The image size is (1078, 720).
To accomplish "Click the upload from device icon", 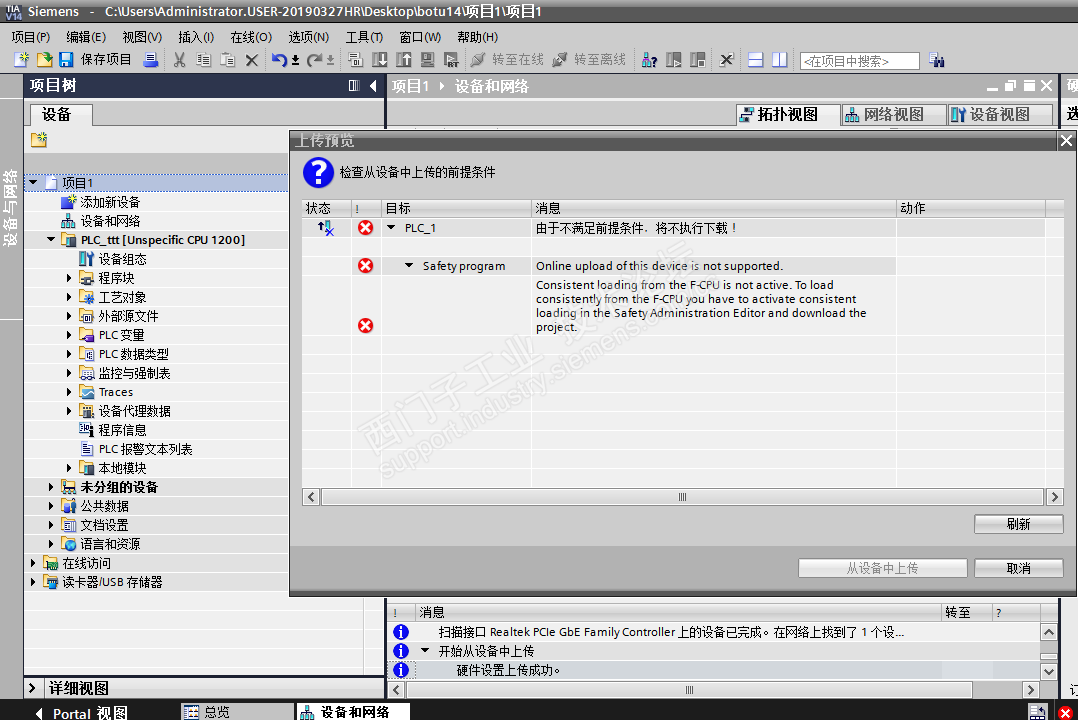I will [x=404, y=60].
